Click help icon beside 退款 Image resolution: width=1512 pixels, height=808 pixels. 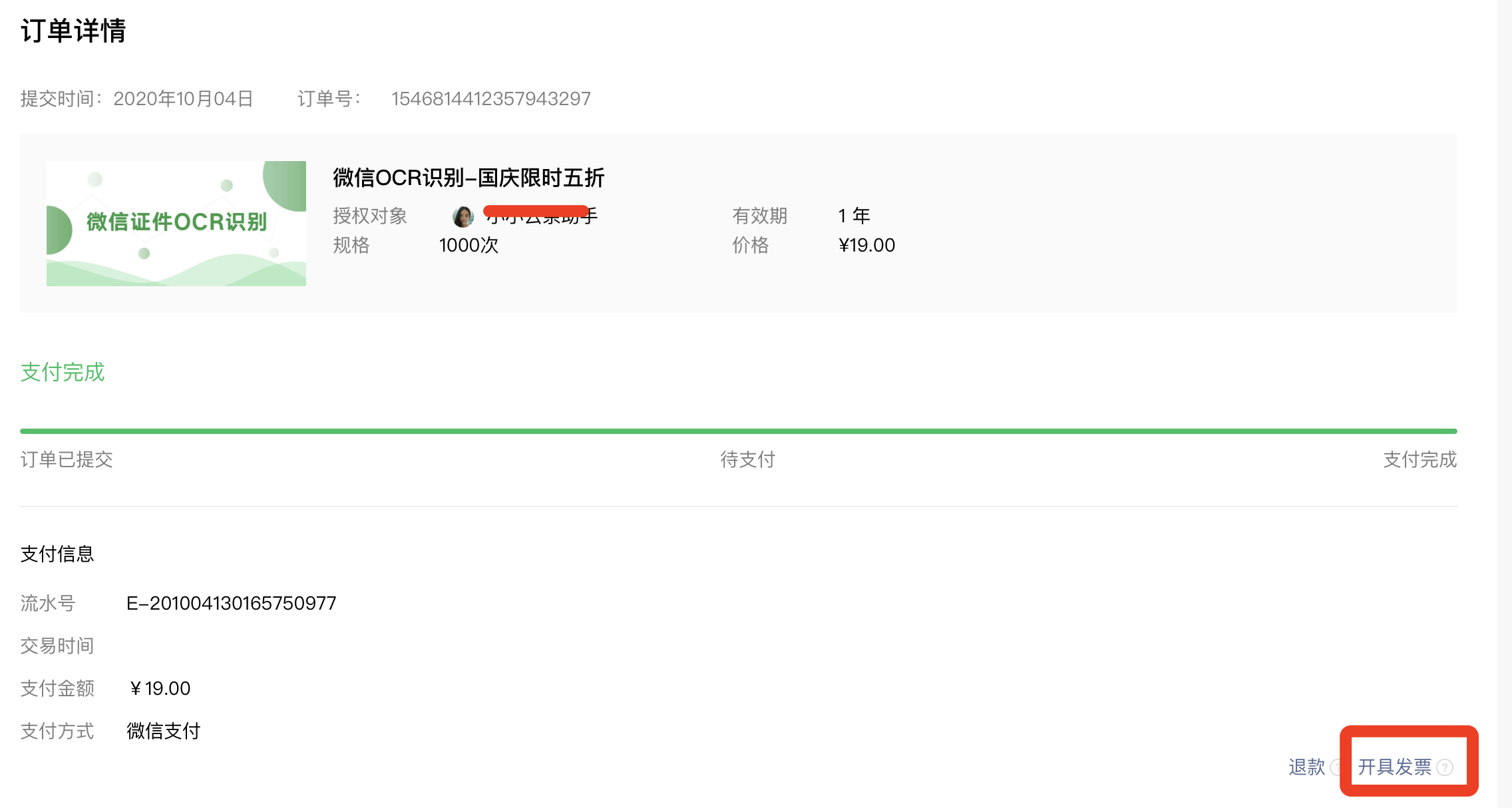(x=1336, y=767)
